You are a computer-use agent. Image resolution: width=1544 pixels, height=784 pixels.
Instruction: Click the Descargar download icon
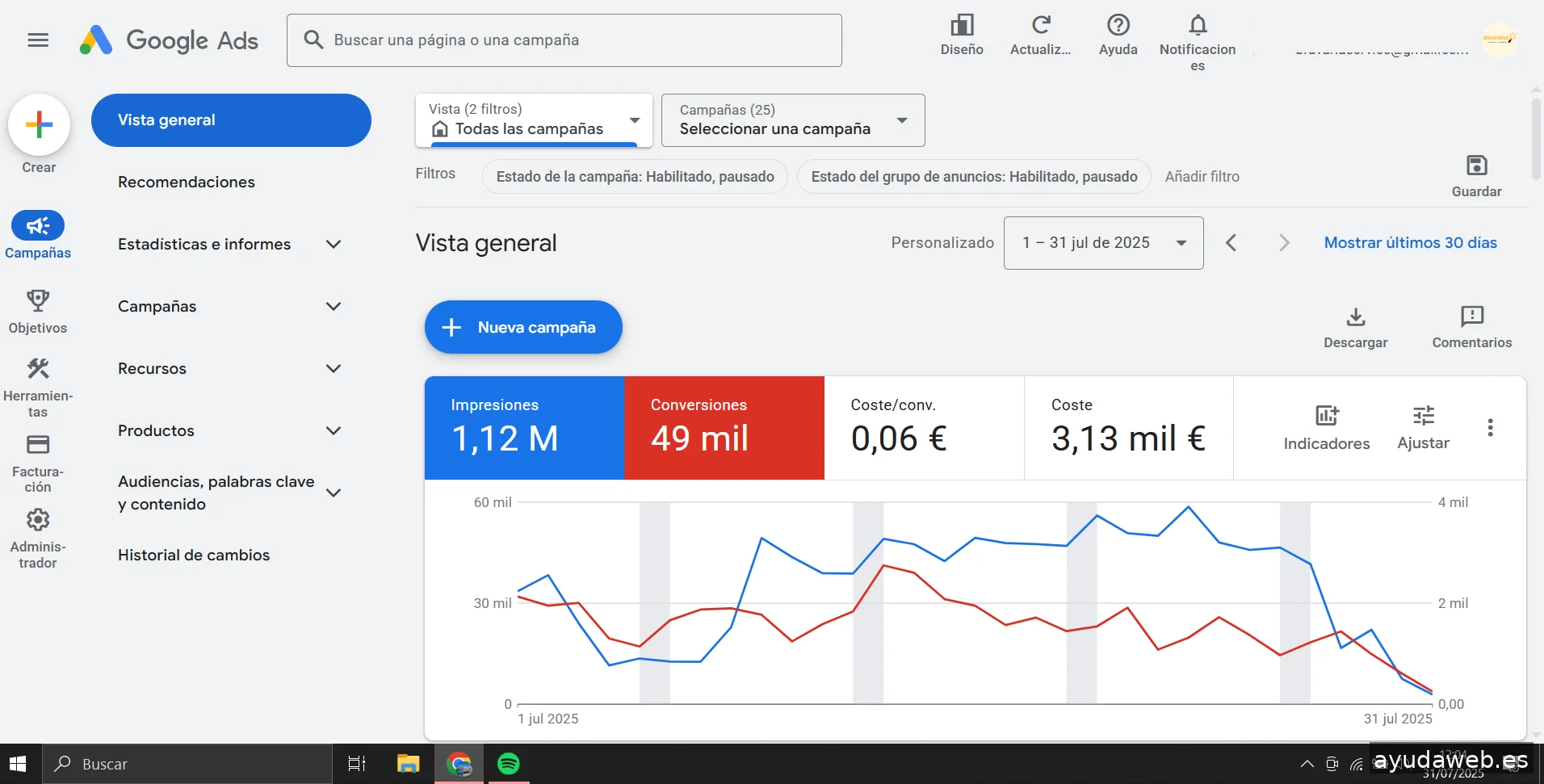tap(1355, 317)
